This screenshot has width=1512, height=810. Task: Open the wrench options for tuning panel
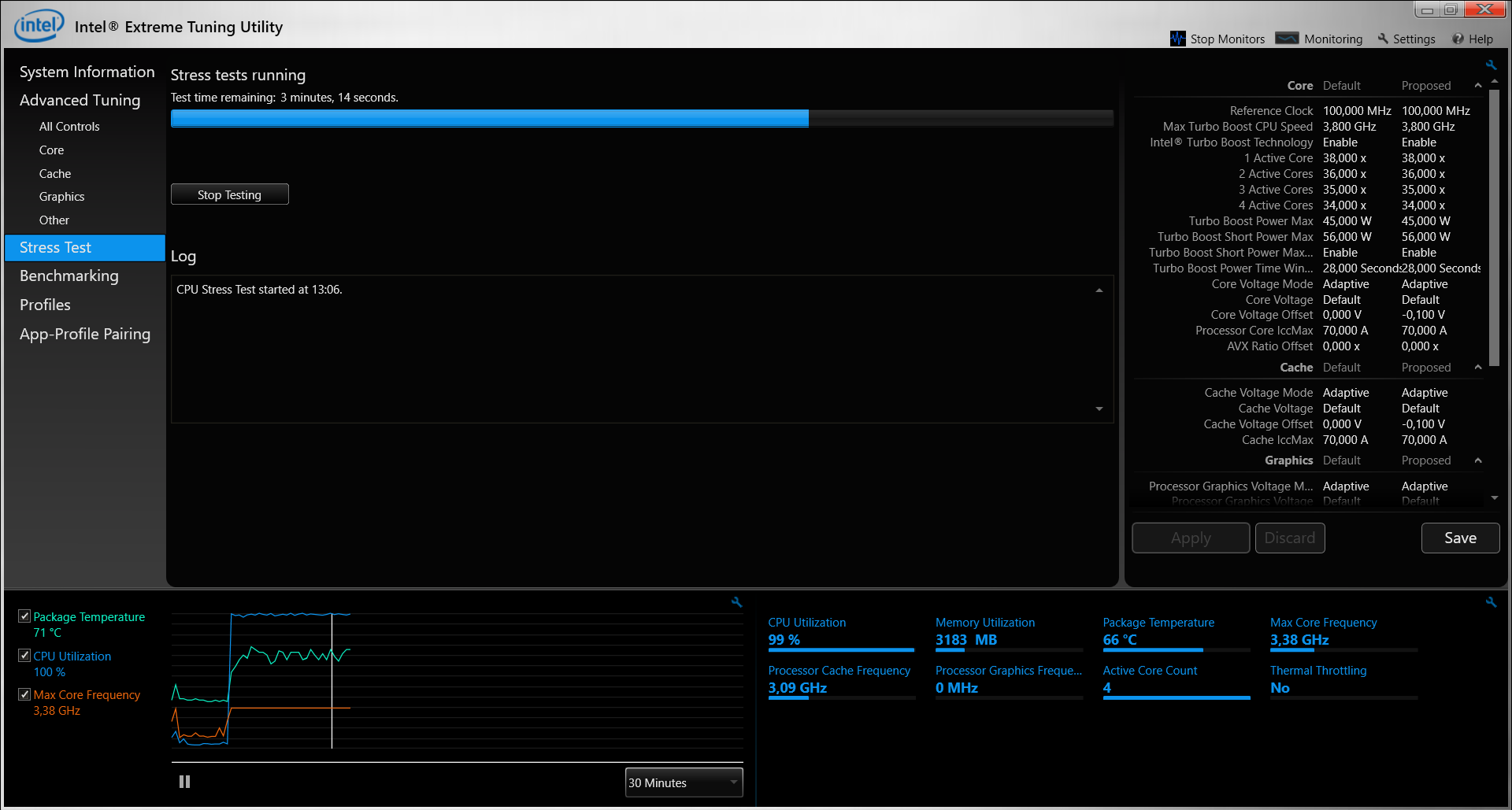(1491, 65)
